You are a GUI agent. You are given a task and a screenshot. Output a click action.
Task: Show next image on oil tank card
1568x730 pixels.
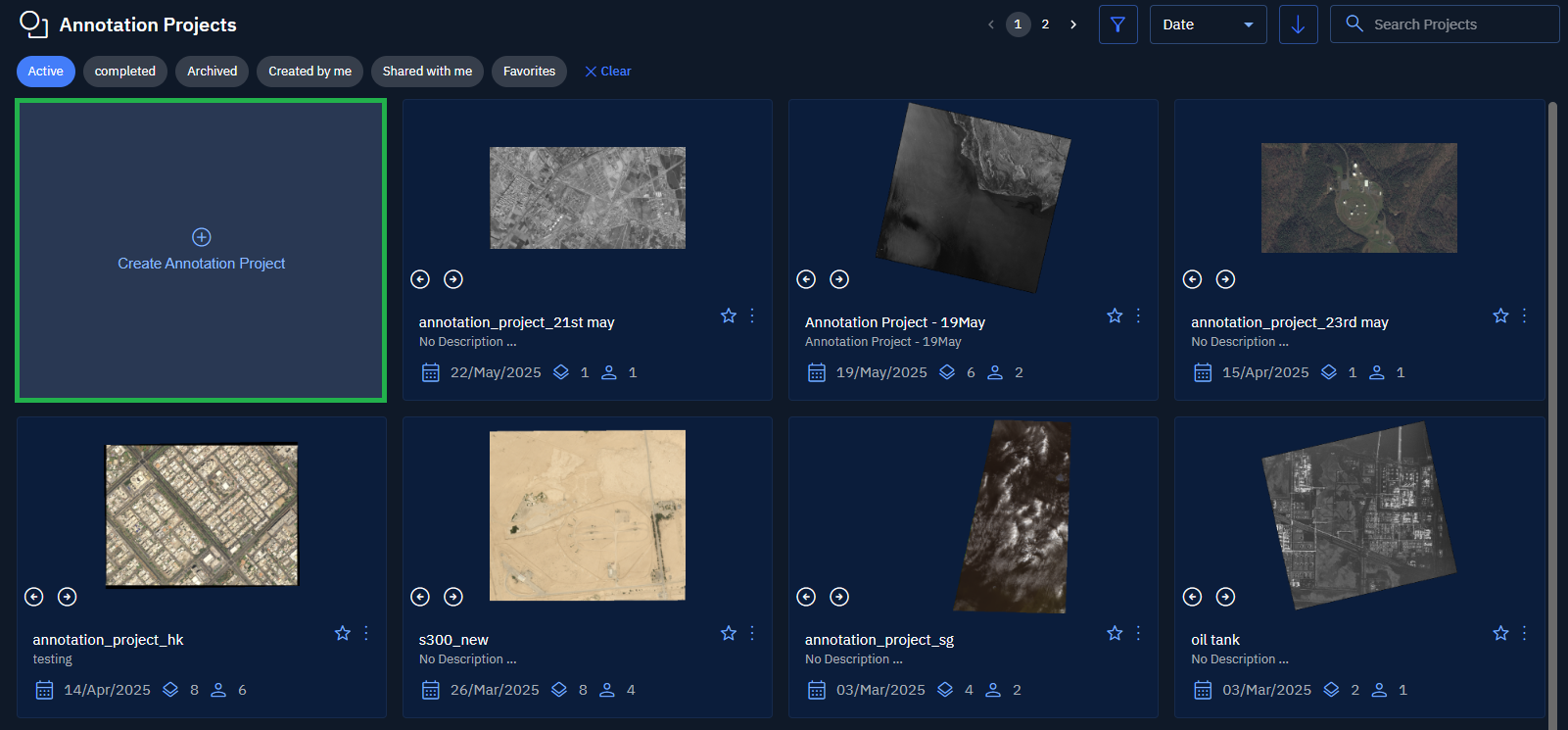[1225, 597]
